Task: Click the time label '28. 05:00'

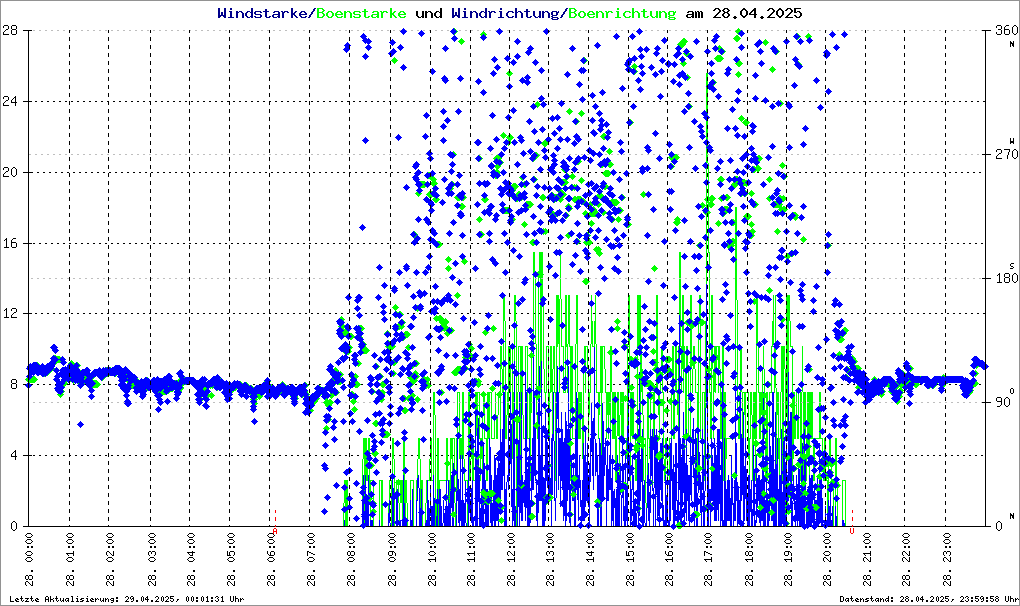Action: tap(230, 559)
